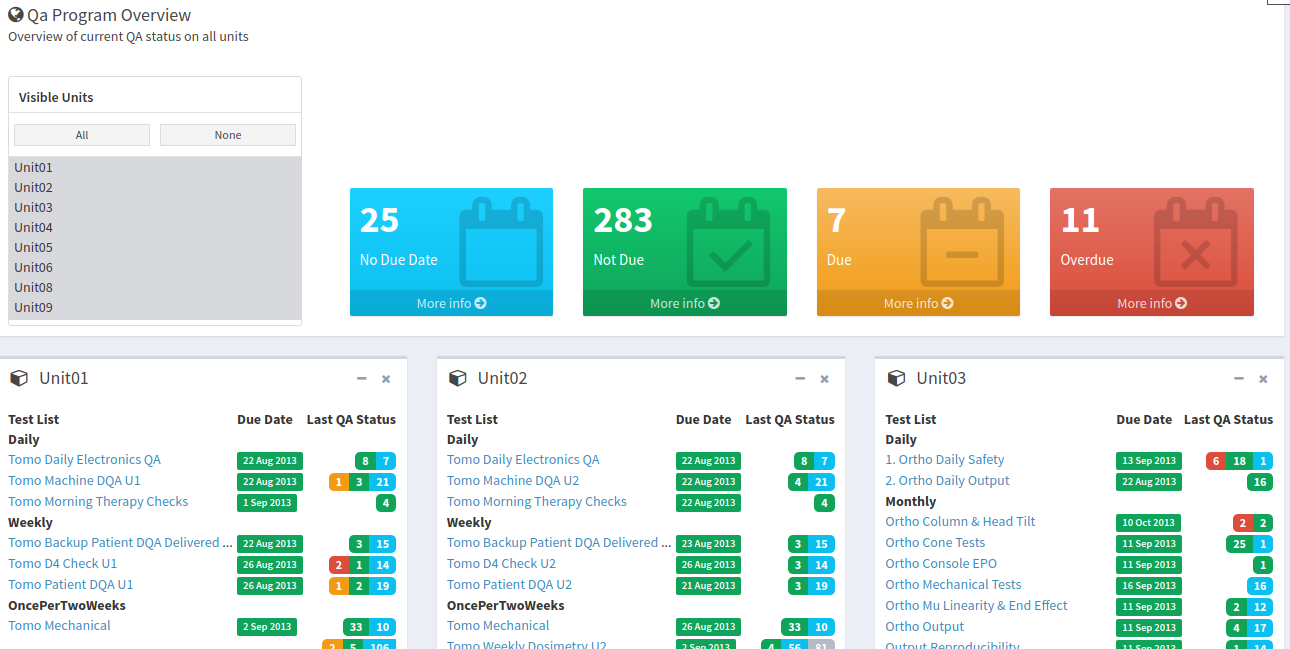Remove the Unit02 panel with its x icon

825,379
